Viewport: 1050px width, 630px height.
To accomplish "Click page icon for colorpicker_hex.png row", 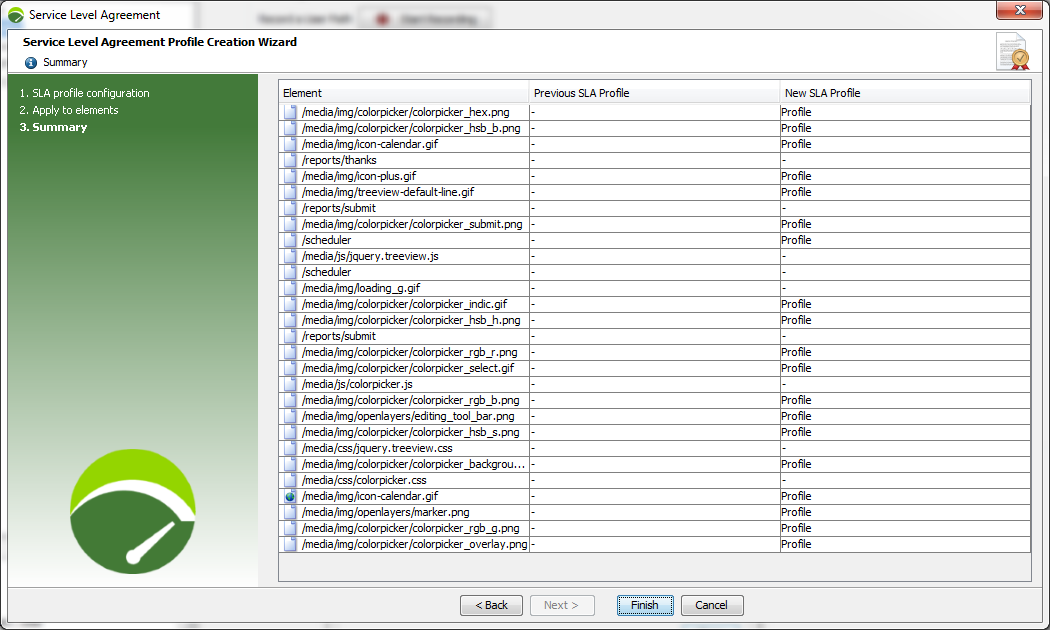I will [290, 112].
